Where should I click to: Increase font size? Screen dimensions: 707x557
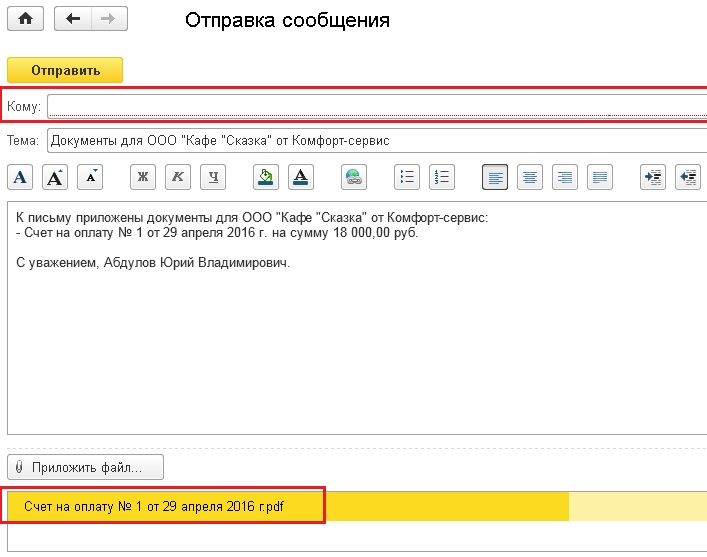(x=55, y=177)
